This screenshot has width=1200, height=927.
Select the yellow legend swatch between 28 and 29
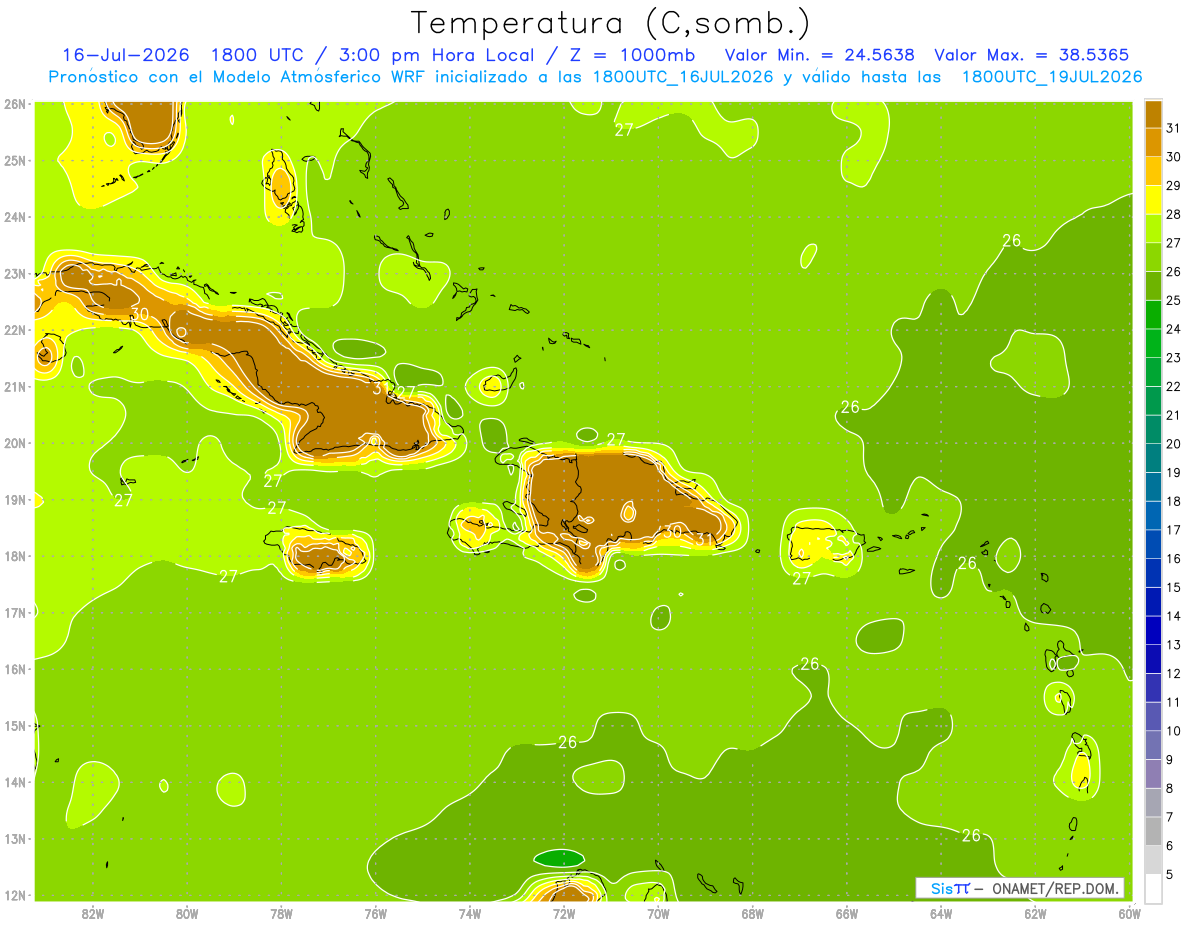click(x=1153, y=200)
